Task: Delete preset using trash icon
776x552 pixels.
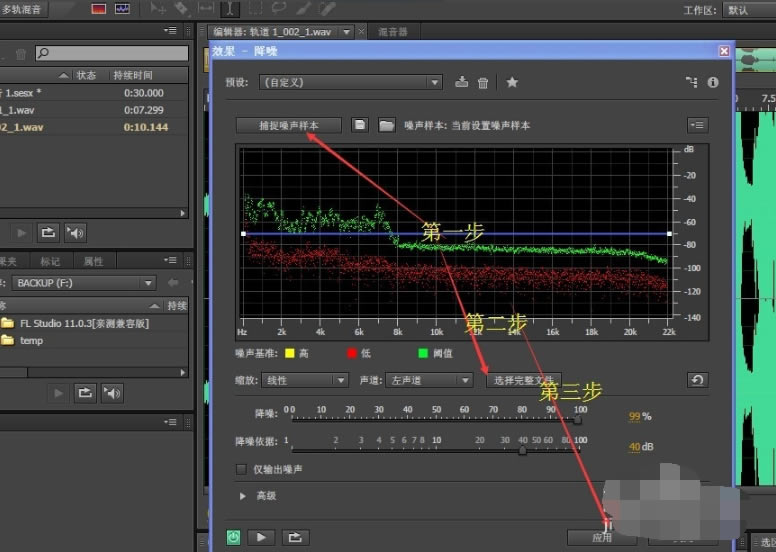Action: (x=483, y=83)
